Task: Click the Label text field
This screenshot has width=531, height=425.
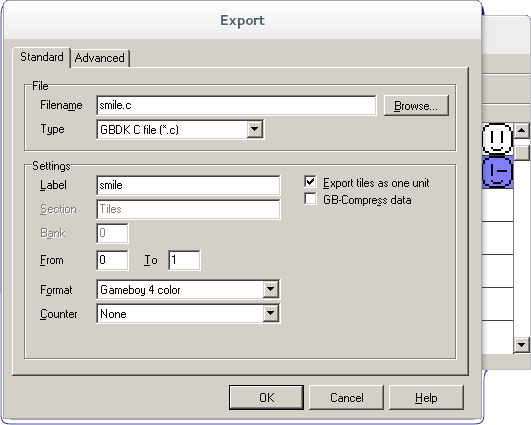Action: point(188,185)
